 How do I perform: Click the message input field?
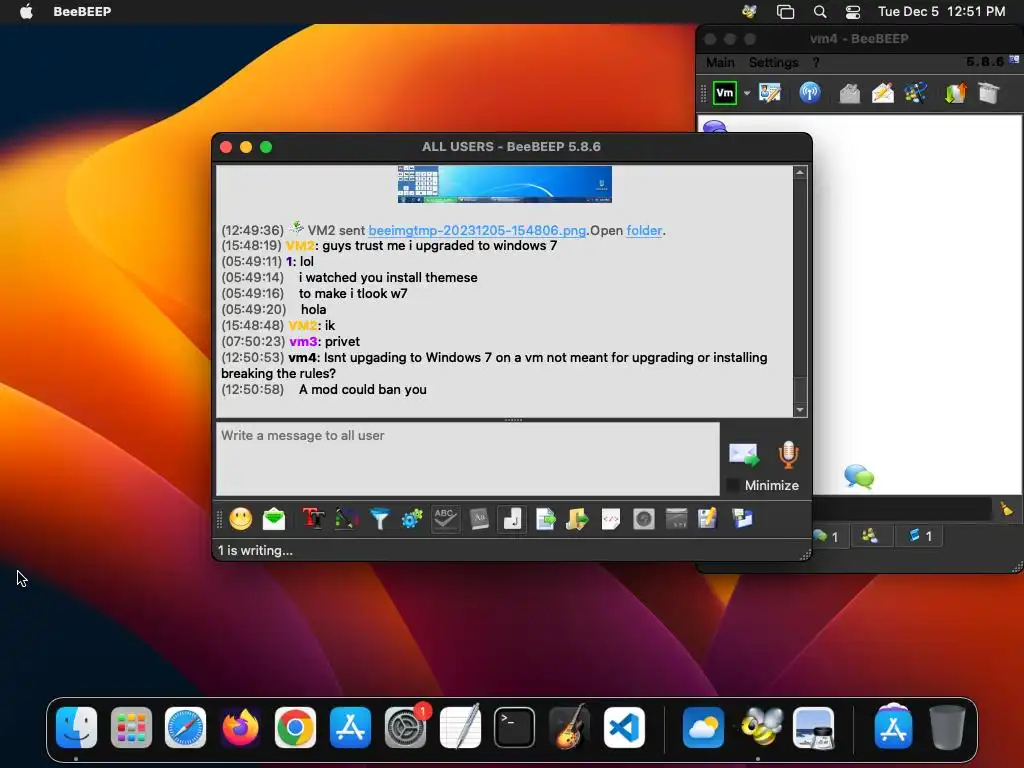pos(468,458)
